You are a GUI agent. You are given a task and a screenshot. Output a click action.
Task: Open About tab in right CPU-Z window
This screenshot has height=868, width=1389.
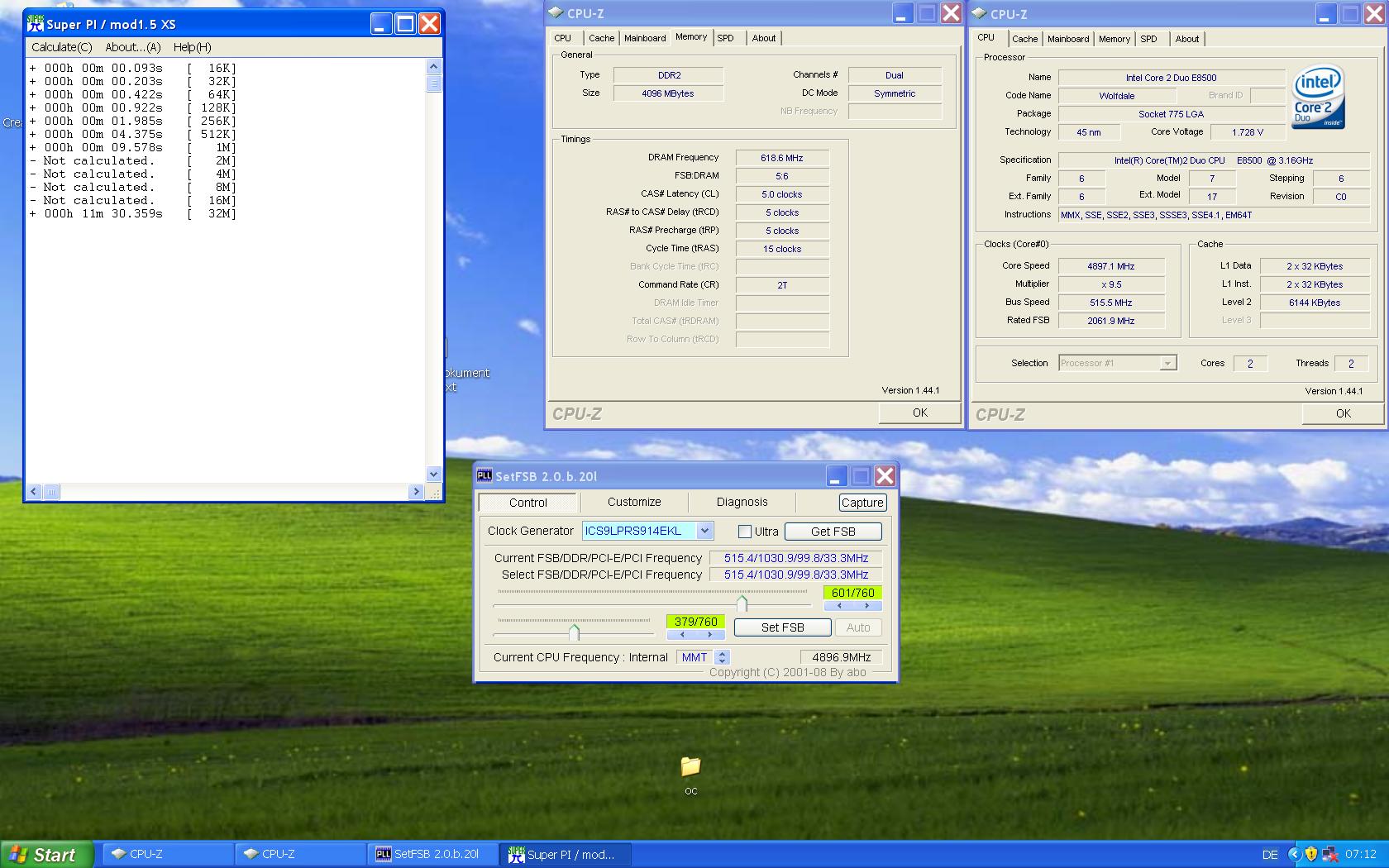tap(1187, 39)
